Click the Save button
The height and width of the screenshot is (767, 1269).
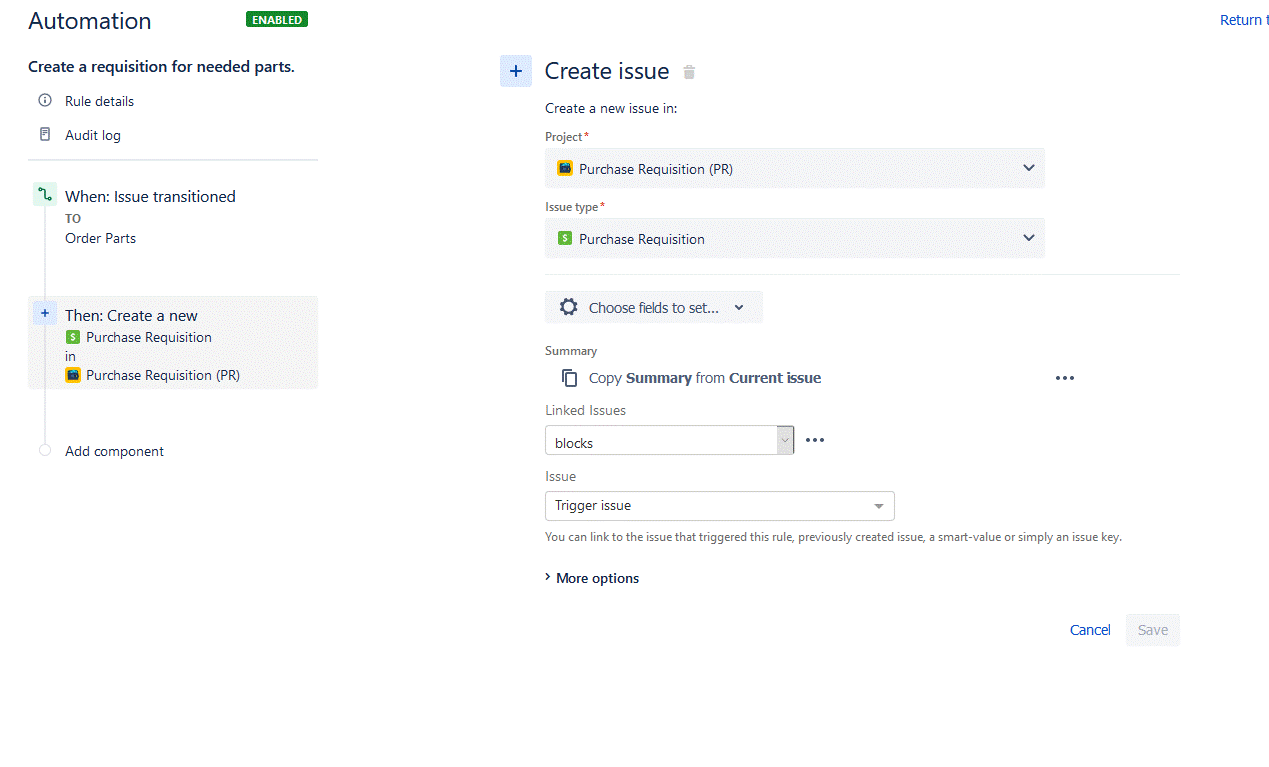click(1153, 630)
